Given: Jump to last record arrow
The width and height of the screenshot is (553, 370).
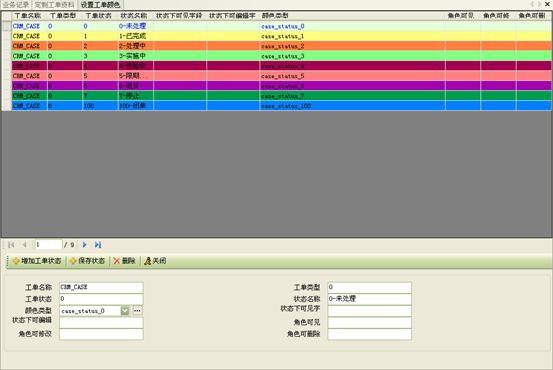Looking at the screenshot, I should point(98,245).
